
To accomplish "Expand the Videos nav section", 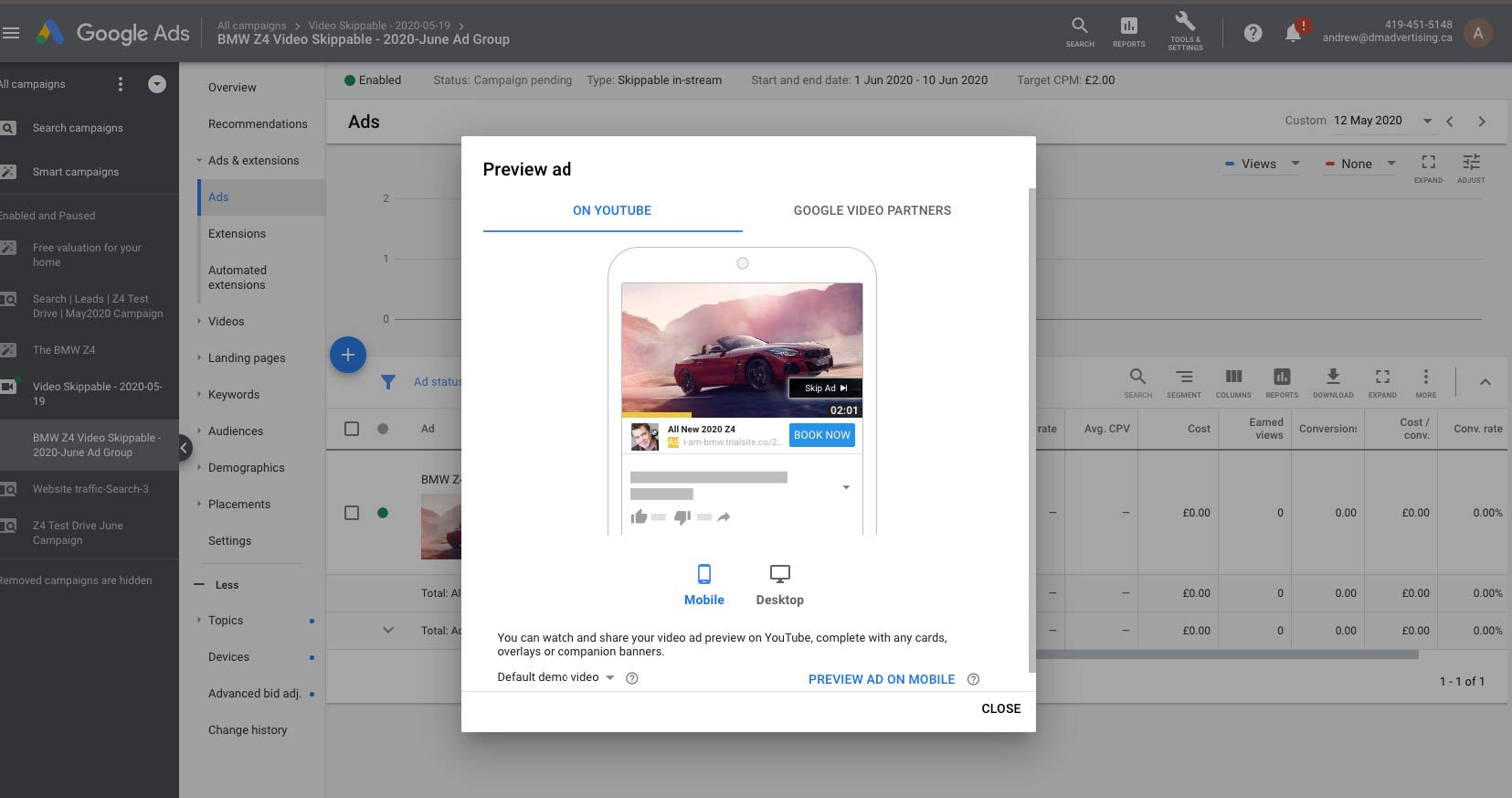I will point(226,321).
